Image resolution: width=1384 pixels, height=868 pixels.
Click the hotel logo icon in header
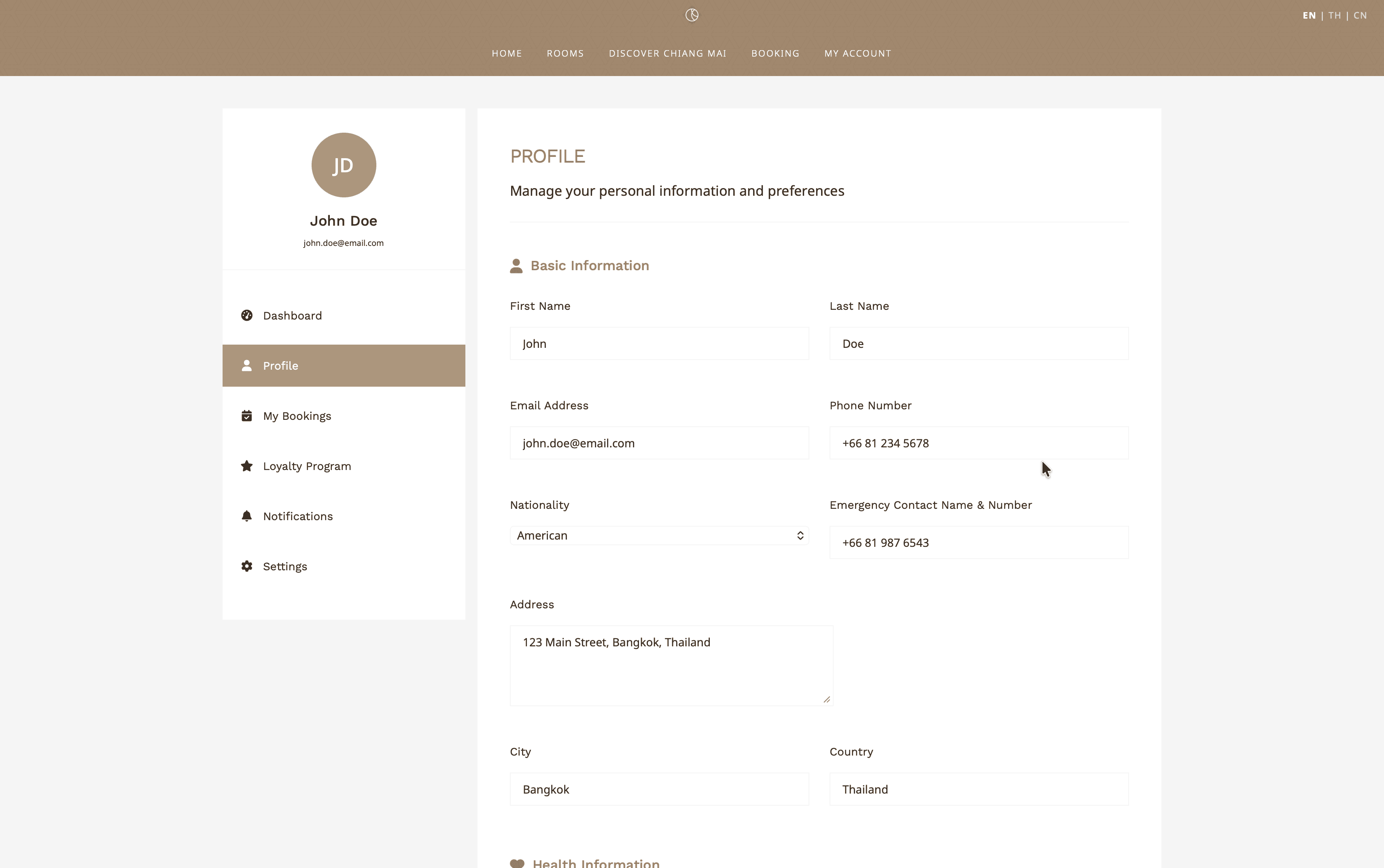(x=692, y=15)
